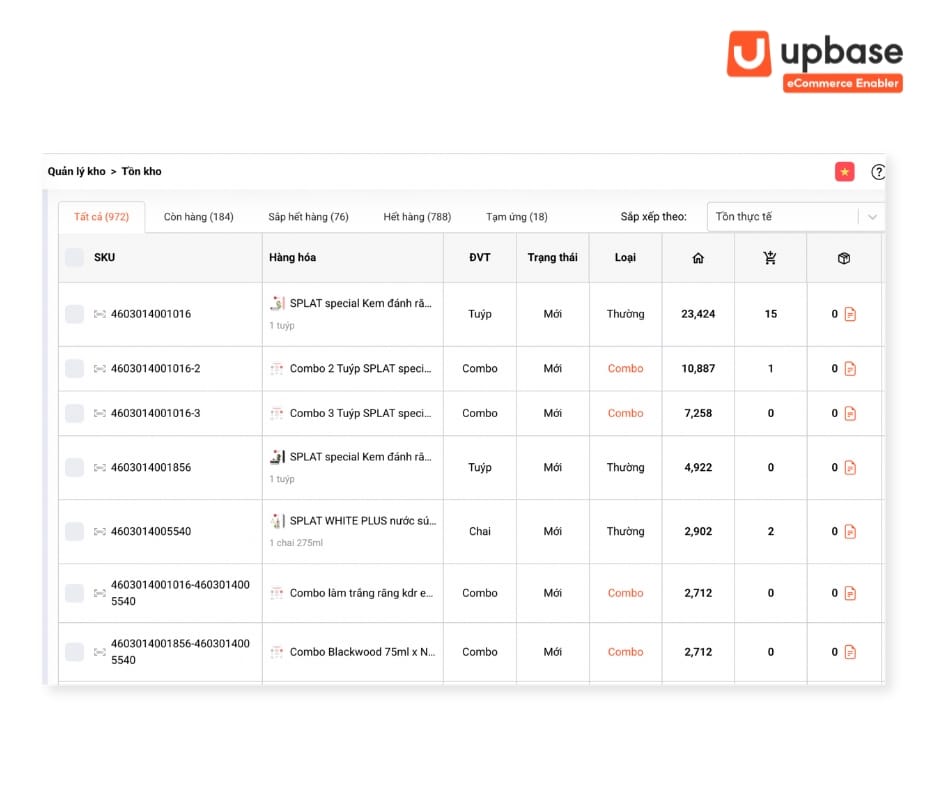Switch to Sắp hết hàng (76) tab
940x788 pixels.
308,217
